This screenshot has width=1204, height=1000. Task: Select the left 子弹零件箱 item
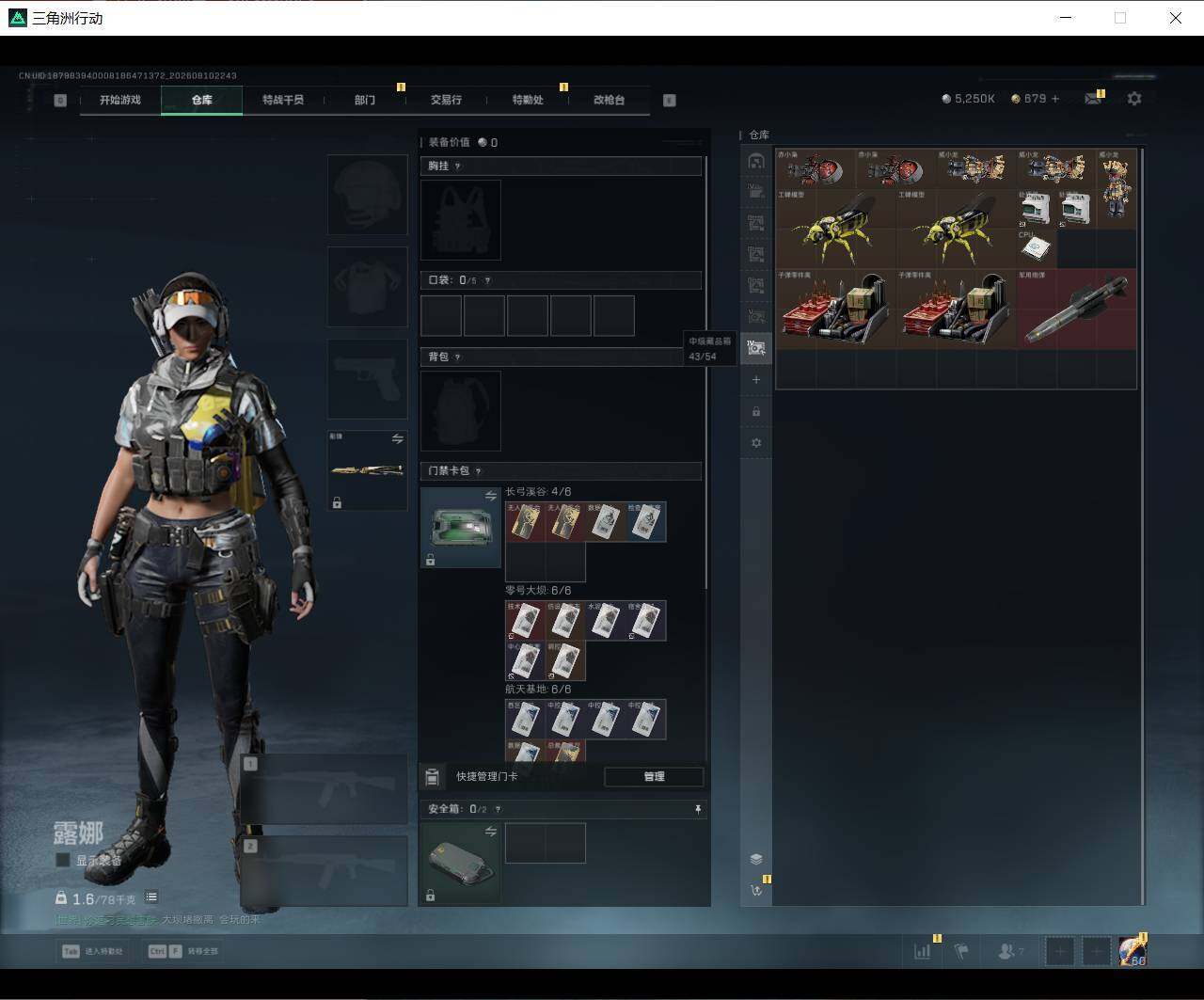click(835, 310)
